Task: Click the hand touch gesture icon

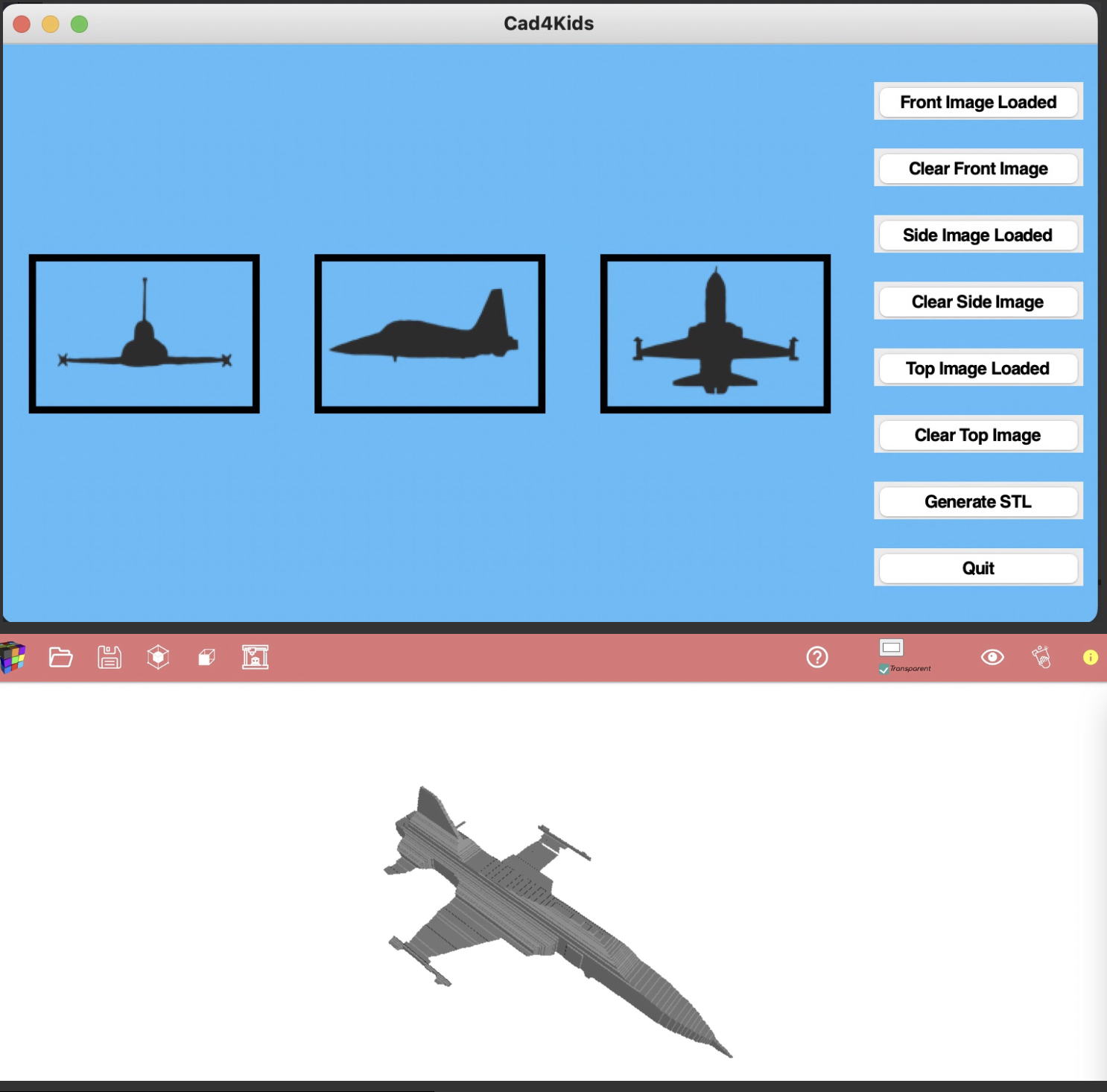Action: click(x=1041, y=657)
